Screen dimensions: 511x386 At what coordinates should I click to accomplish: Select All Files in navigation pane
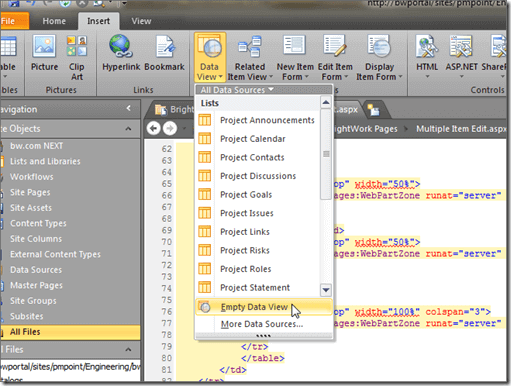(70, 332)
